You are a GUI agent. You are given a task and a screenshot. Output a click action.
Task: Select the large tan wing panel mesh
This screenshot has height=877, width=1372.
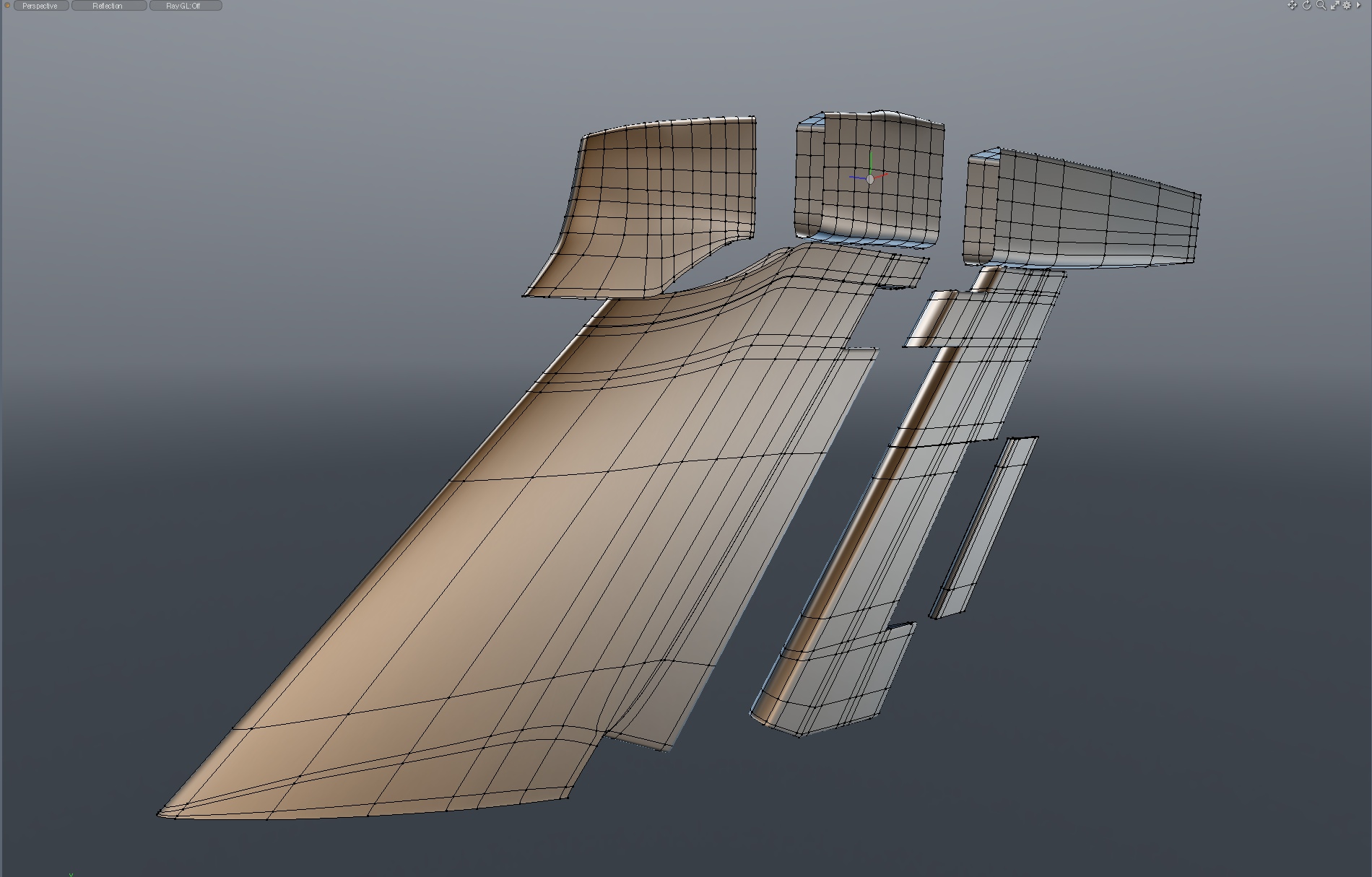click(505, 577)
